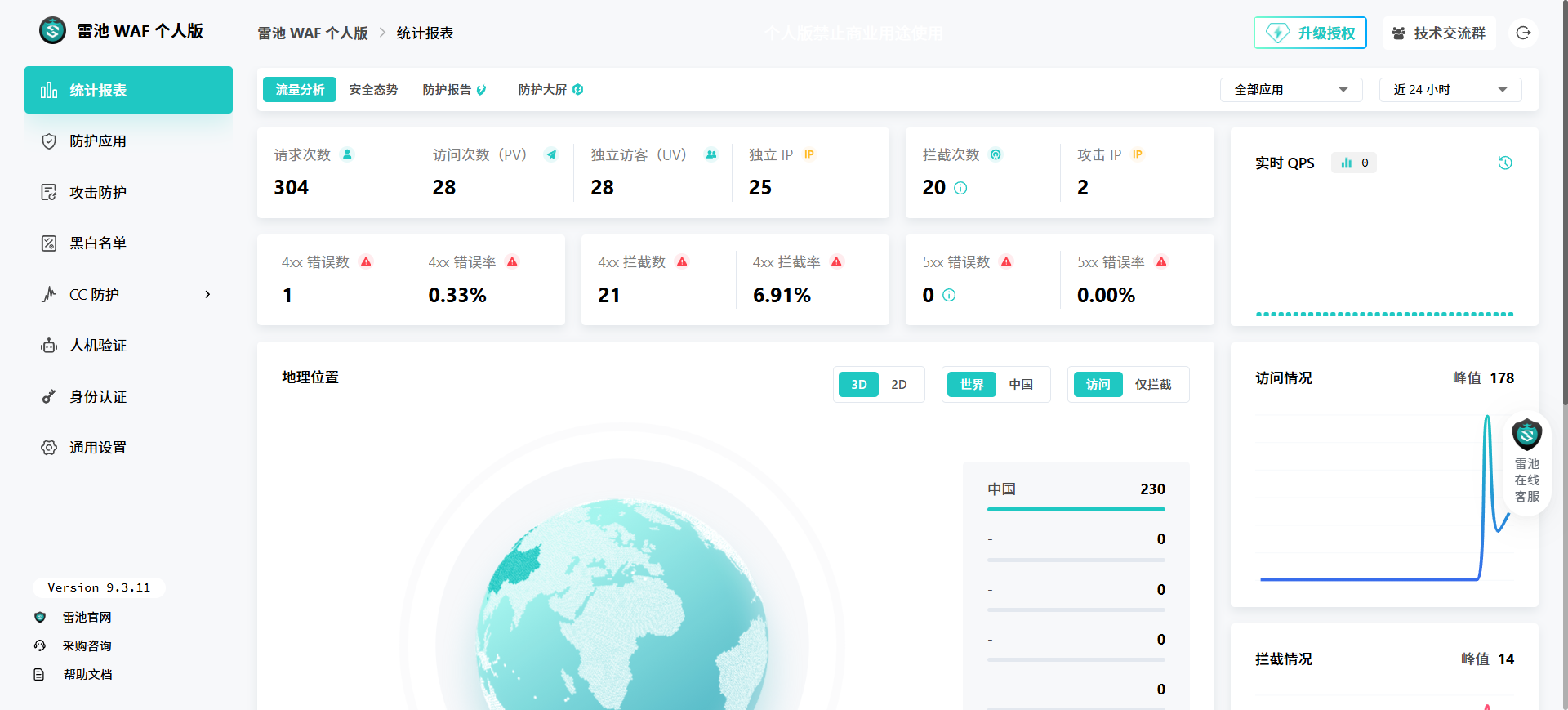
Task: Open 统计报表 in the sidebar
Action: coord(128,90)
